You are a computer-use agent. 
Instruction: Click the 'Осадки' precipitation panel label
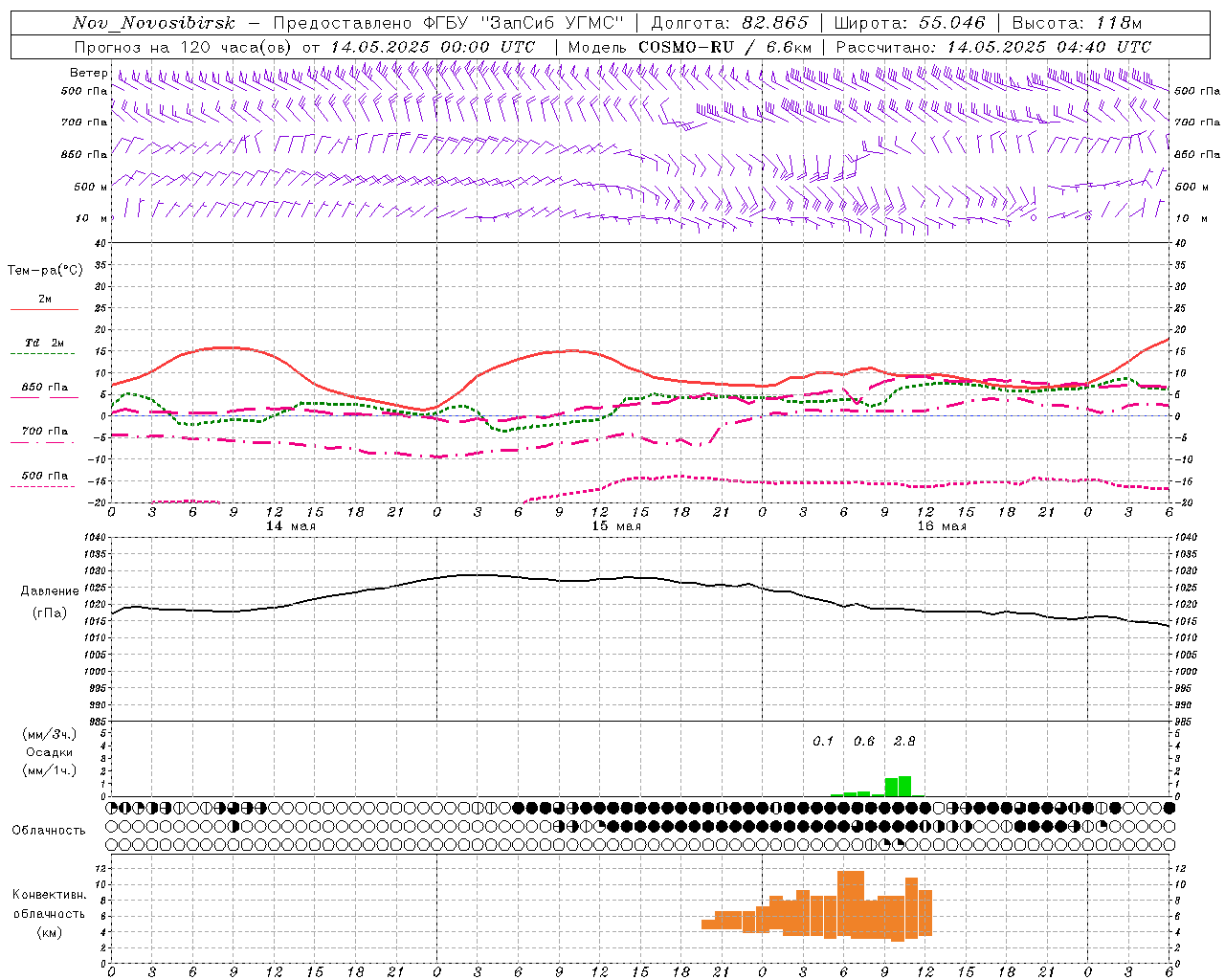point(50,752)
